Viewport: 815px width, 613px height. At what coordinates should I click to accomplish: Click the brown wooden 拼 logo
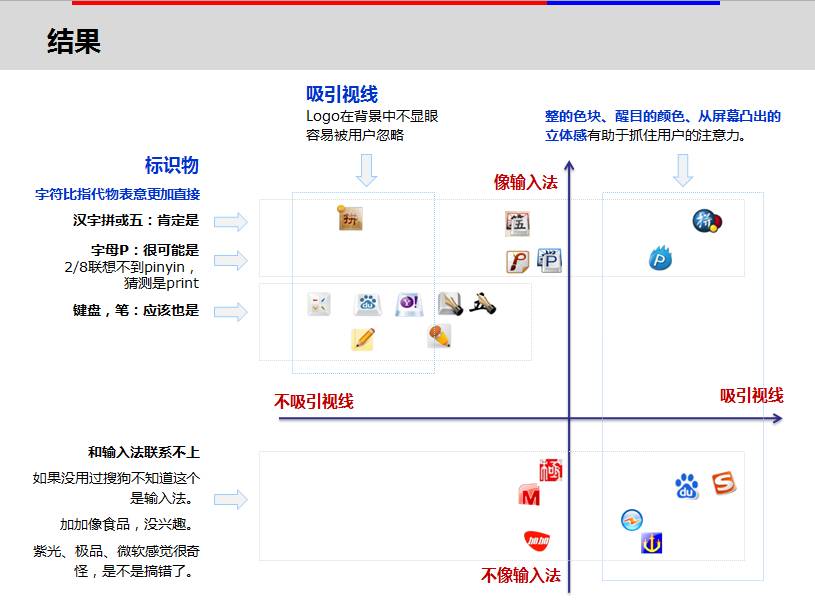click(x=350, y=218)
